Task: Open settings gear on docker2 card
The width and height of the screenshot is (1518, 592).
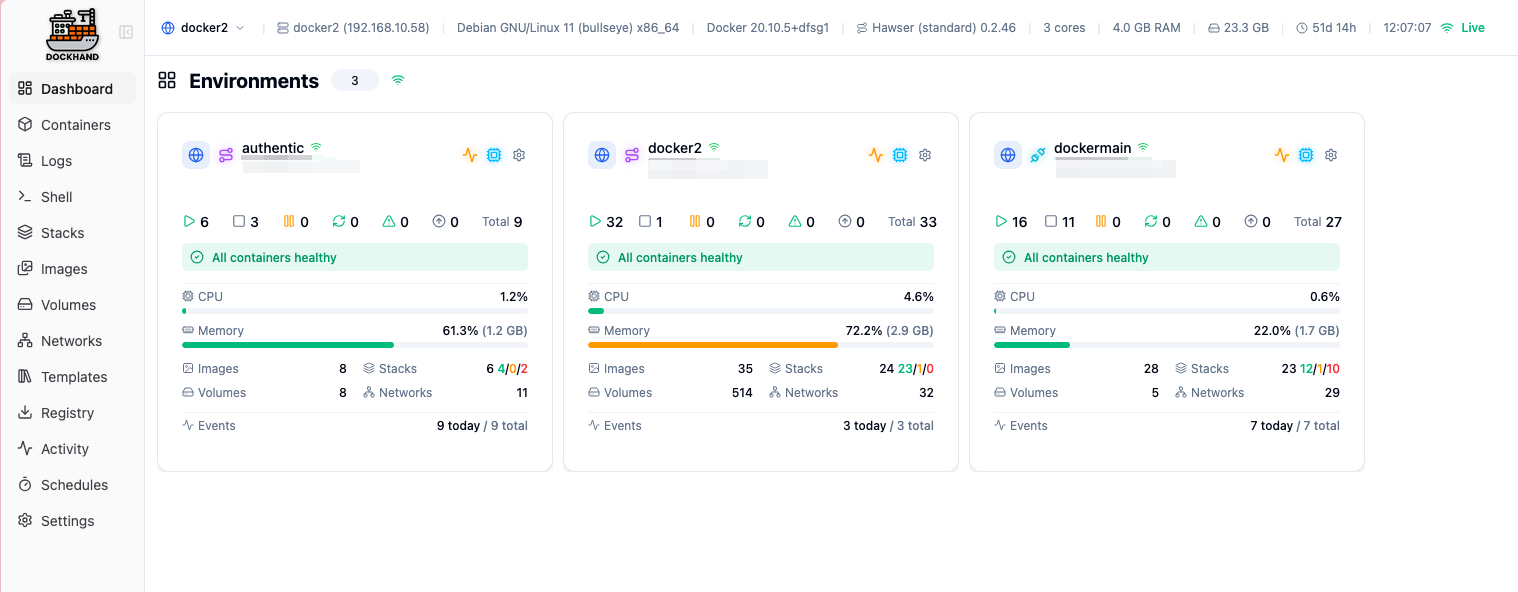Action: tap(925, 155)
